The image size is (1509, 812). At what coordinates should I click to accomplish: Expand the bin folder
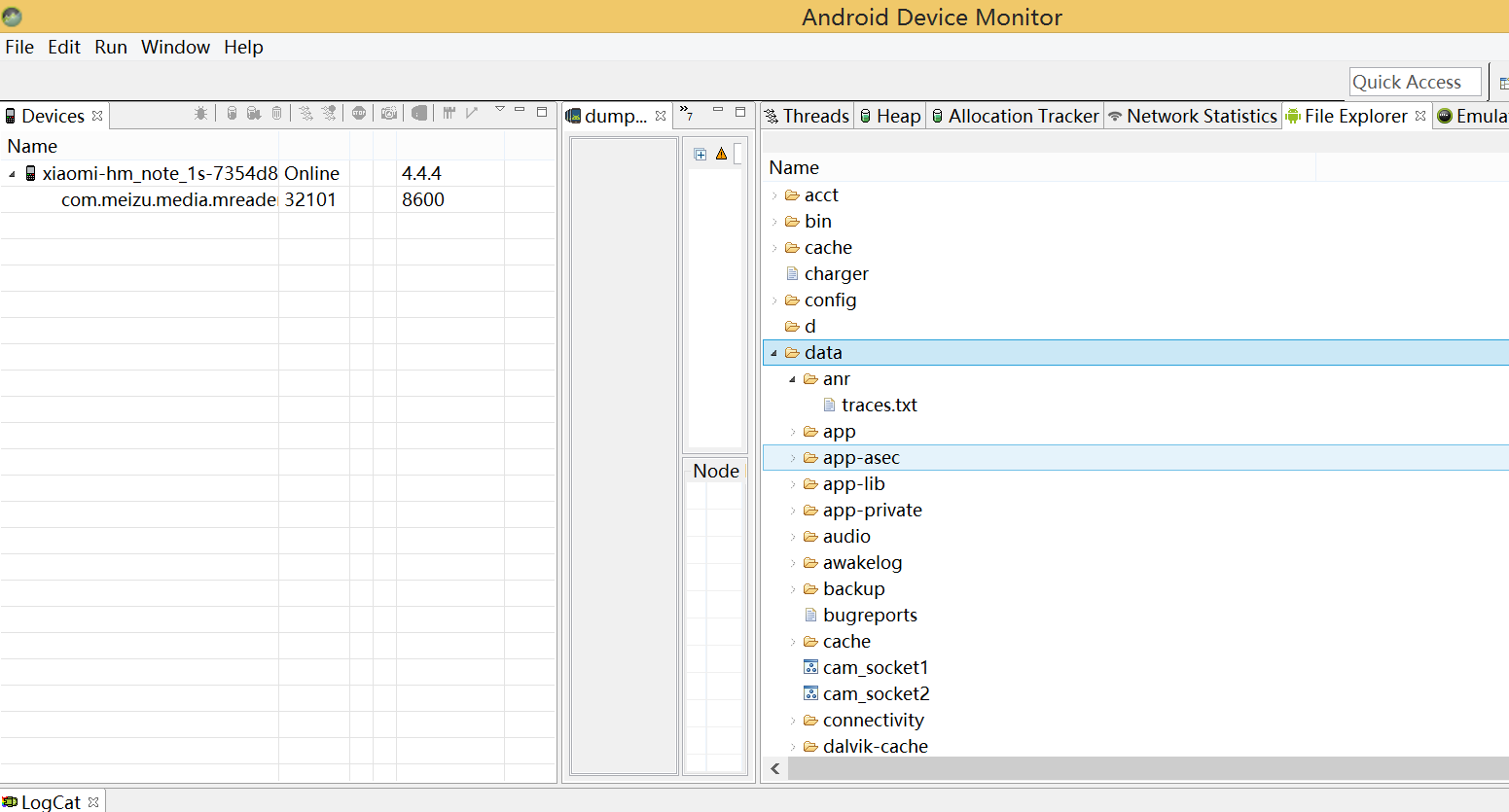[774, 222]
